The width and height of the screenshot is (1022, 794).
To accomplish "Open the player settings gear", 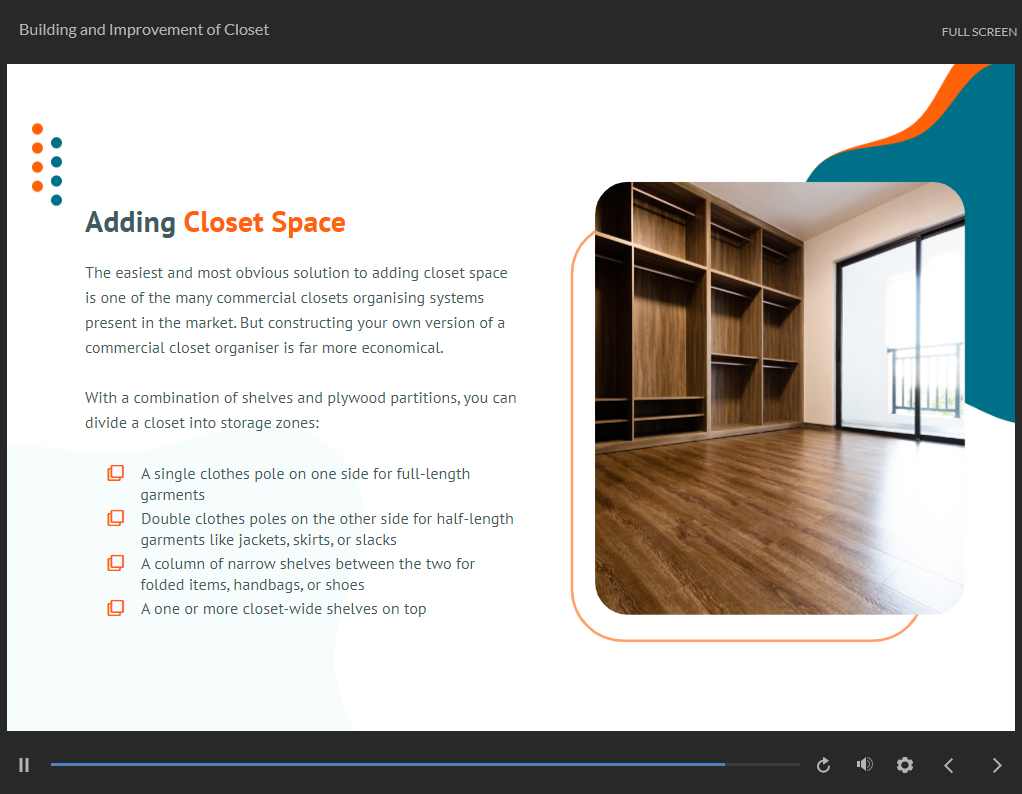I will point(905,765).
